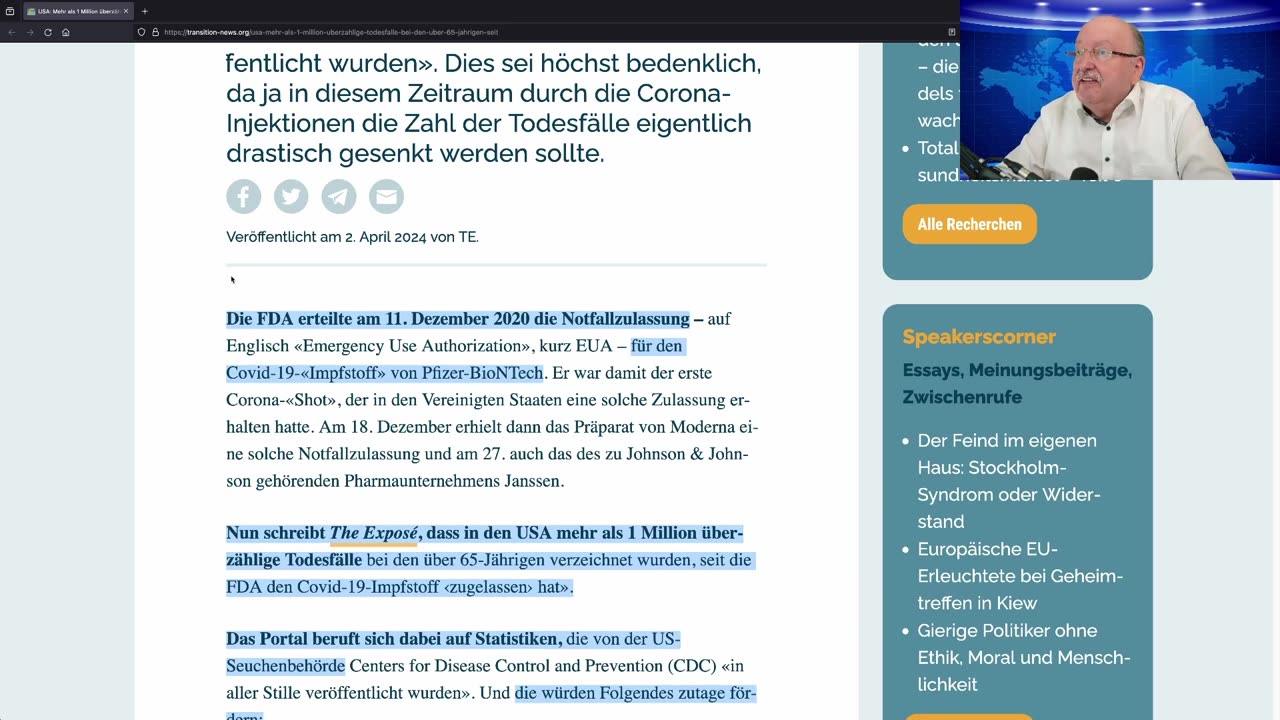The width and height of the screenshot is (1280, 720).
Task: Reload the page in the browser
Action: (x=47, y=32)
